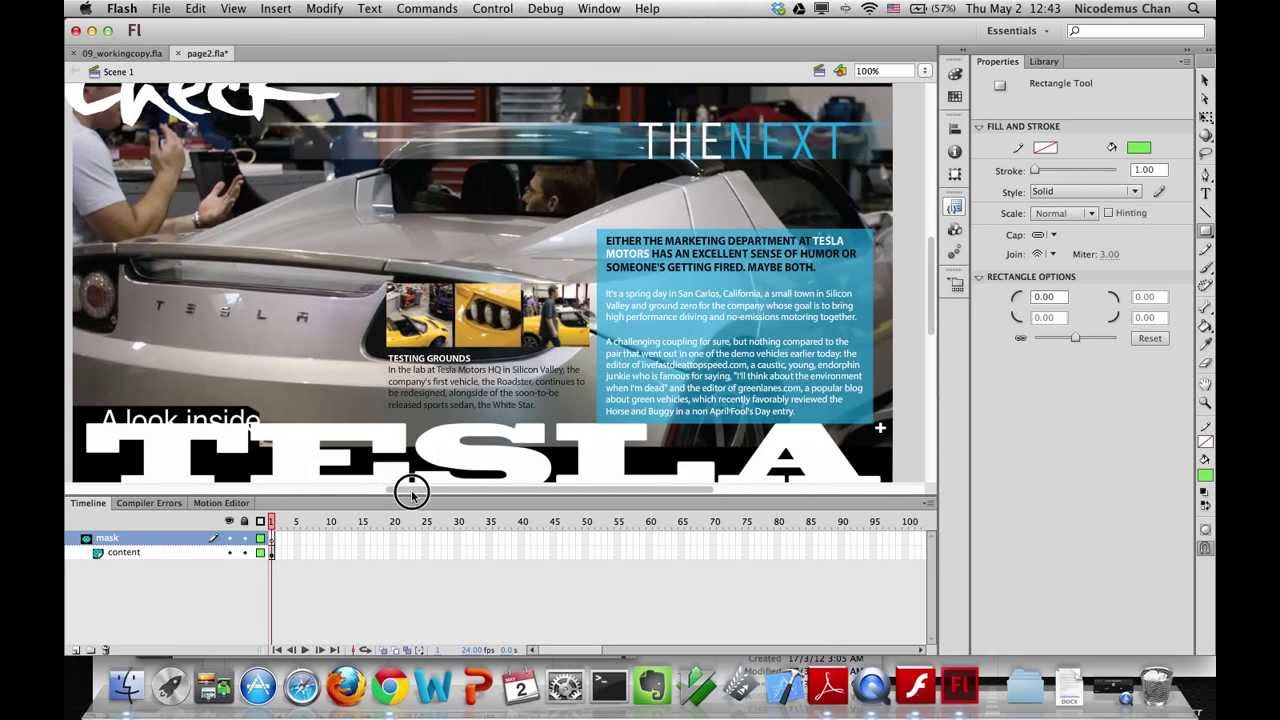Open Properties panel options menu
The height and width of the screenshot is (720, 1280).
pyautogui.click(x=1186, y=62)
